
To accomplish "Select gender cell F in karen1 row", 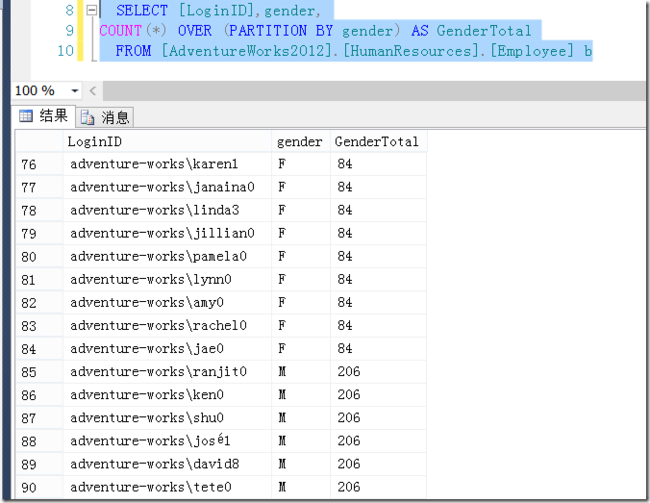I will point(301,164).
